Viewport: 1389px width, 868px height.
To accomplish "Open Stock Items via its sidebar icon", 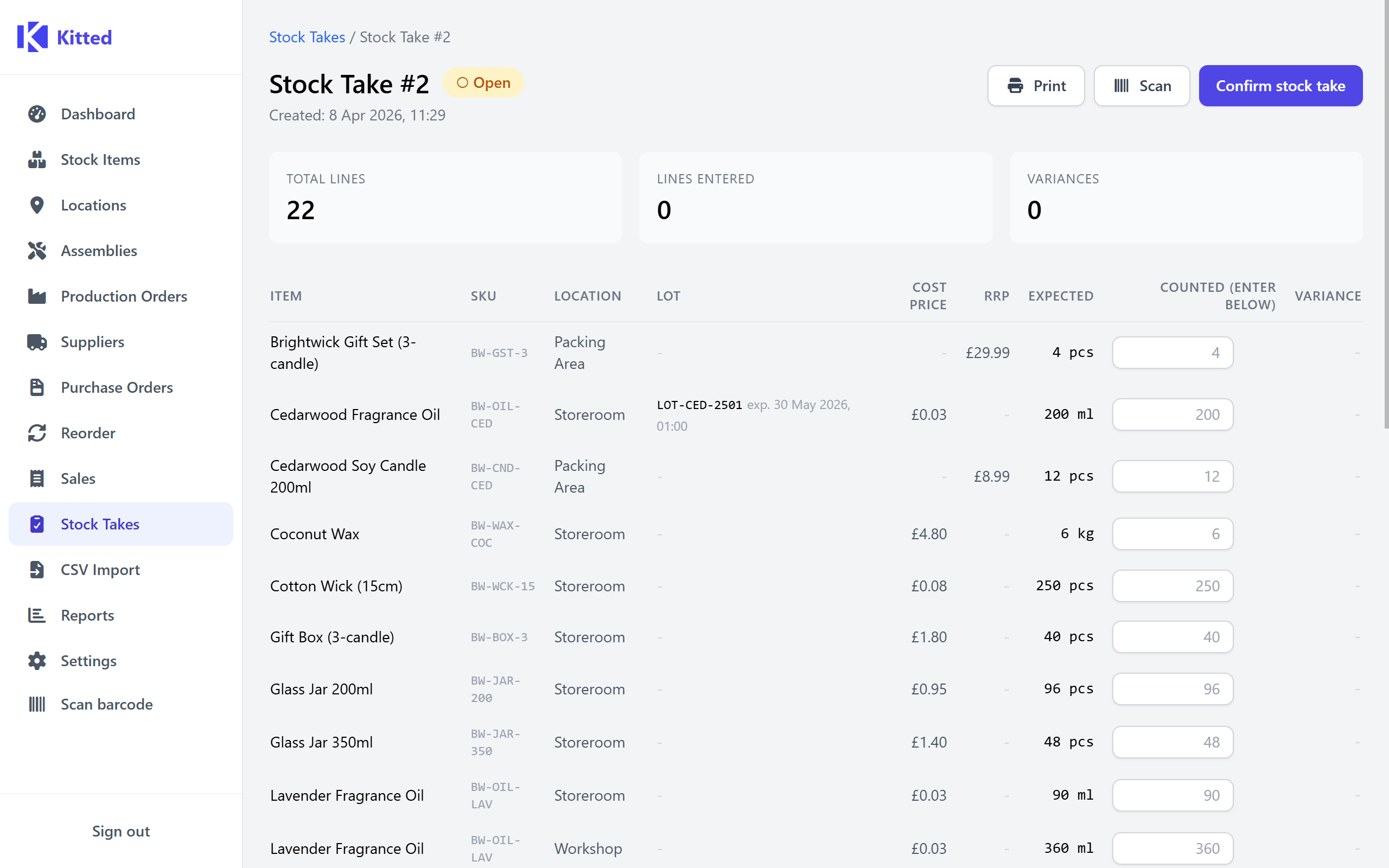I will click(37, 159).
